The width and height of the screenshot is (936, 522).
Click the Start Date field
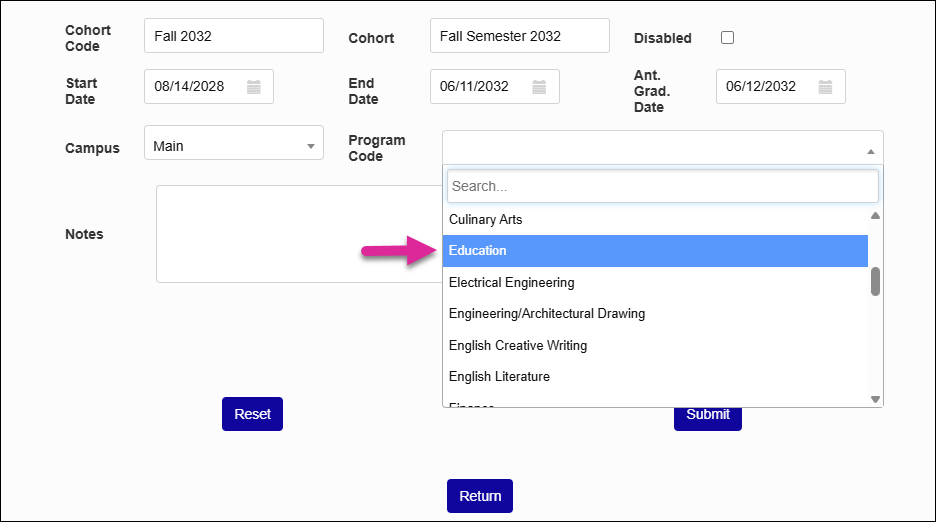[x=209, y=87]
